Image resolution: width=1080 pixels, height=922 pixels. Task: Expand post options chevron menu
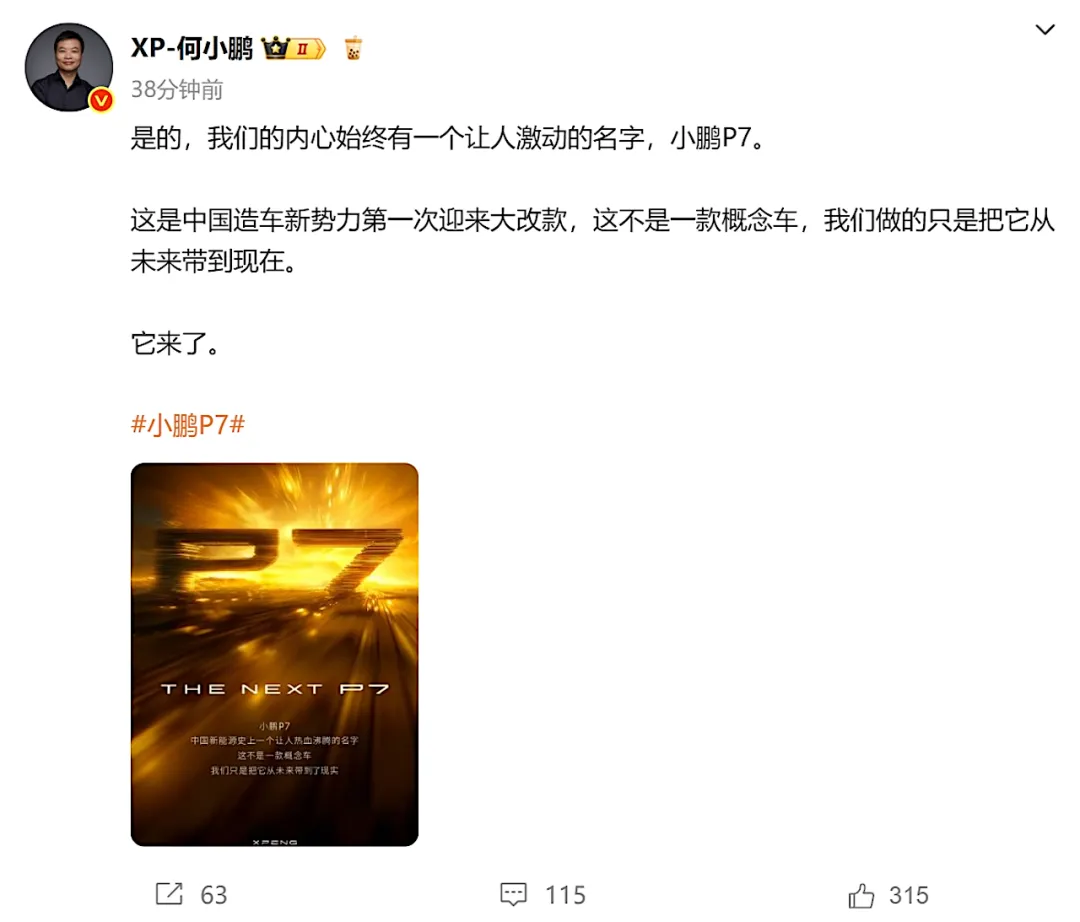1045,30
